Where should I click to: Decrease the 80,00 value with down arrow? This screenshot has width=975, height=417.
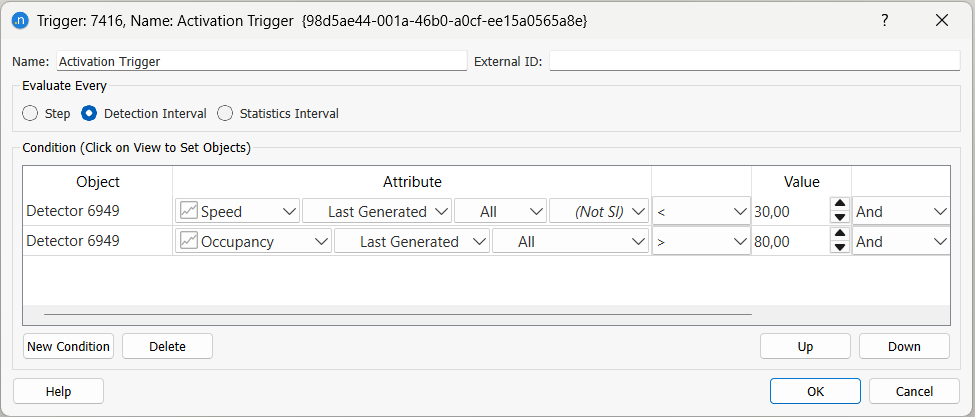pyautogui.click(x=840, y=247)
